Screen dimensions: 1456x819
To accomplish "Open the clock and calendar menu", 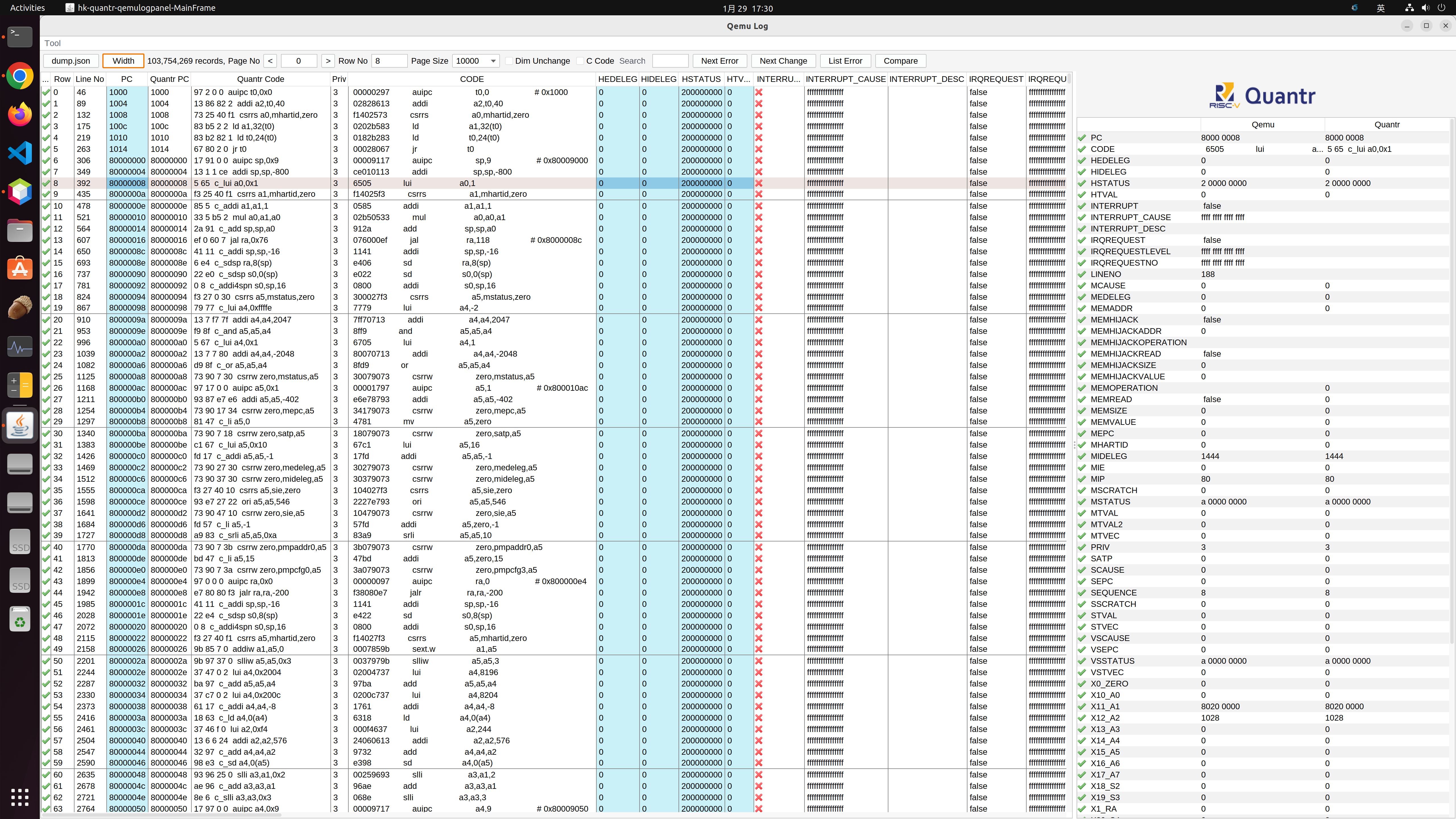I will pyautogui.click(x=747, y=9).
